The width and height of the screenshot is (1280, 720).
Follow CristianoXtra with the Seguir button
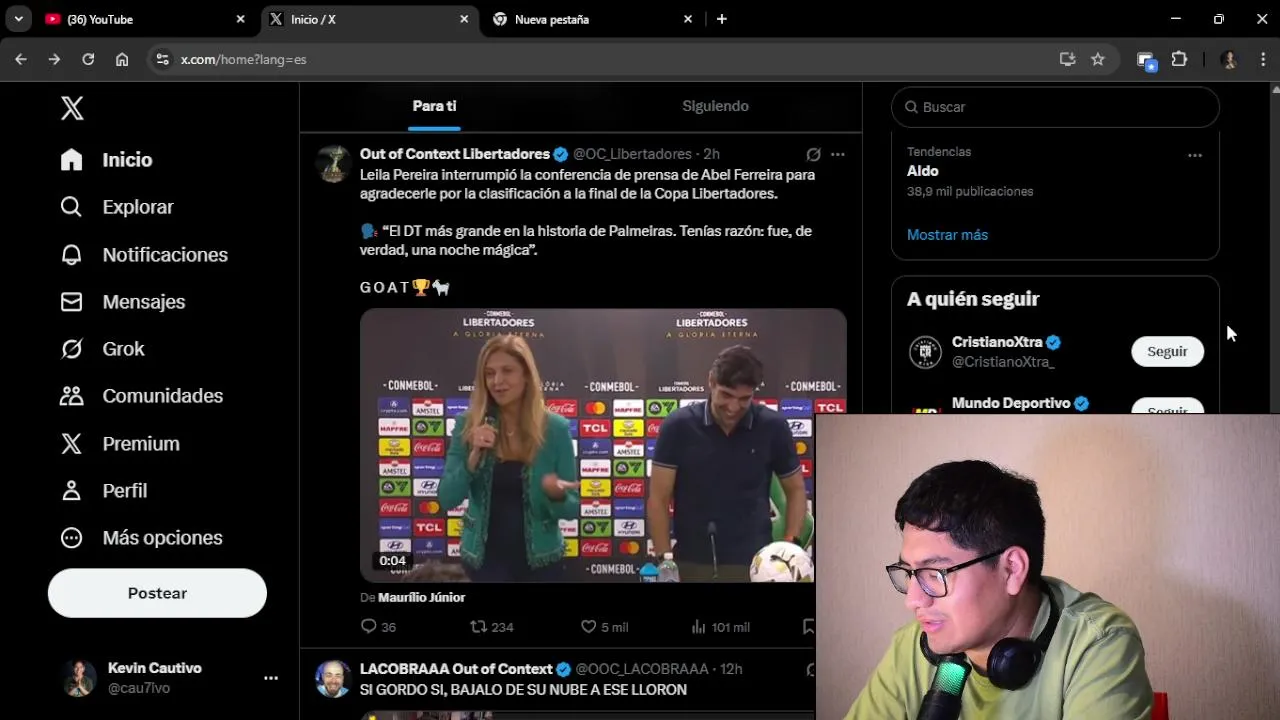1167,351
